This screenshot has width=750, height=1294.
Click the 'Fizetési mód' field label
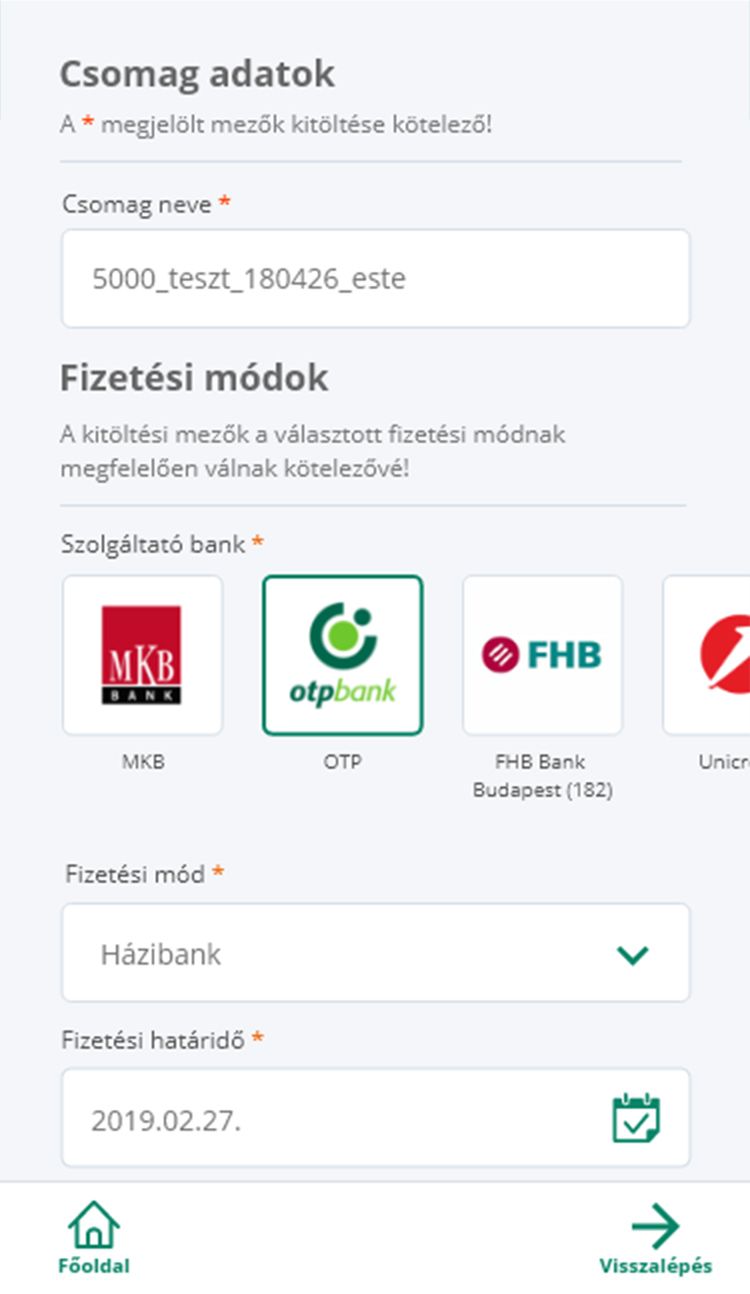(135, 874)
